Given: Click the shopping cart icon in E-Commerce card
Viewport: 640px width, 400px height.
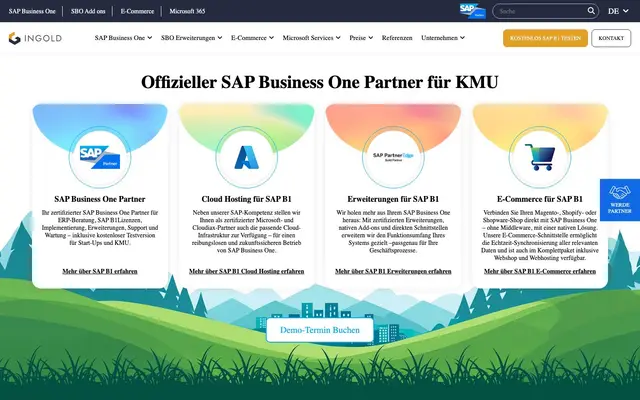Looking at the screenshot, I should 540,157.
